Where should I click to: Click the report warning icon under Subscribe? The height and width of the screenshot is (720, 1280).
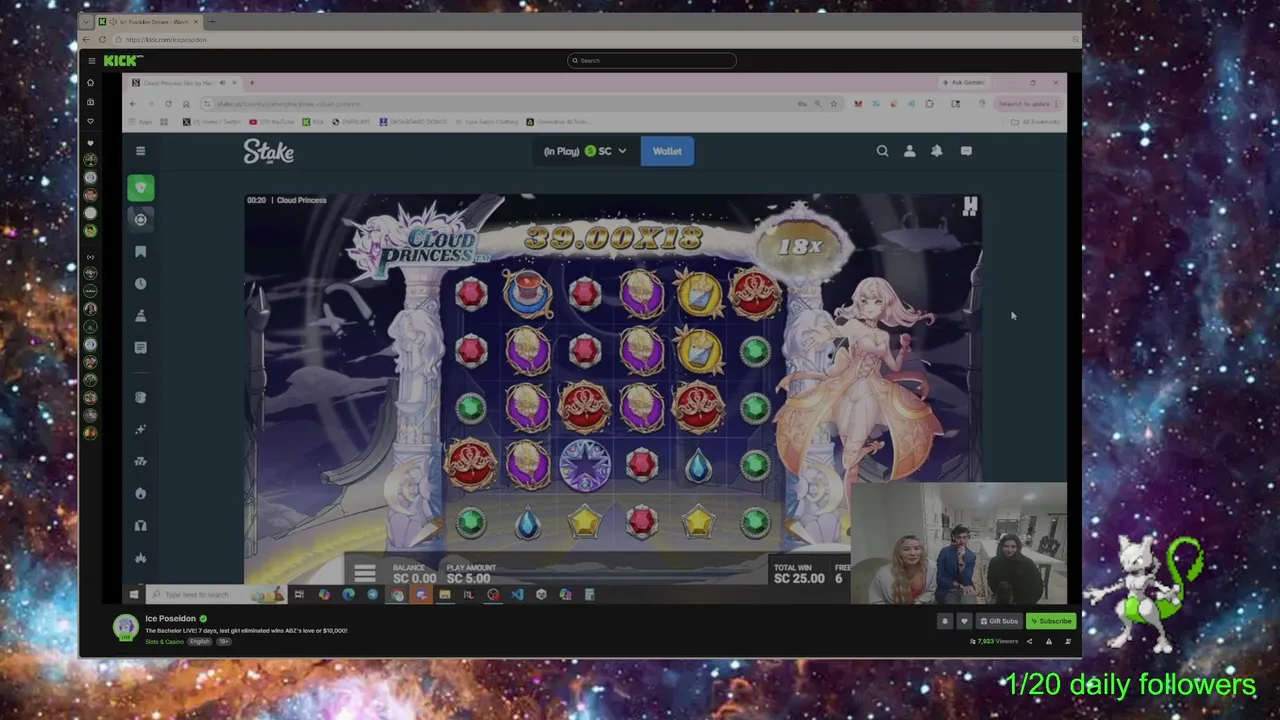[1049, 642]
